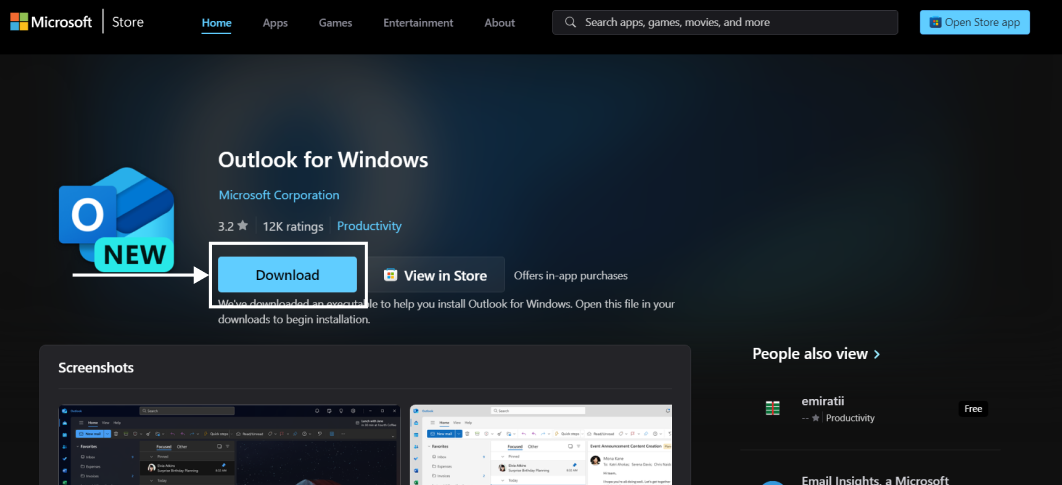Click the 3.2 star rating
1062x485 pixels.
click(233, 226)
